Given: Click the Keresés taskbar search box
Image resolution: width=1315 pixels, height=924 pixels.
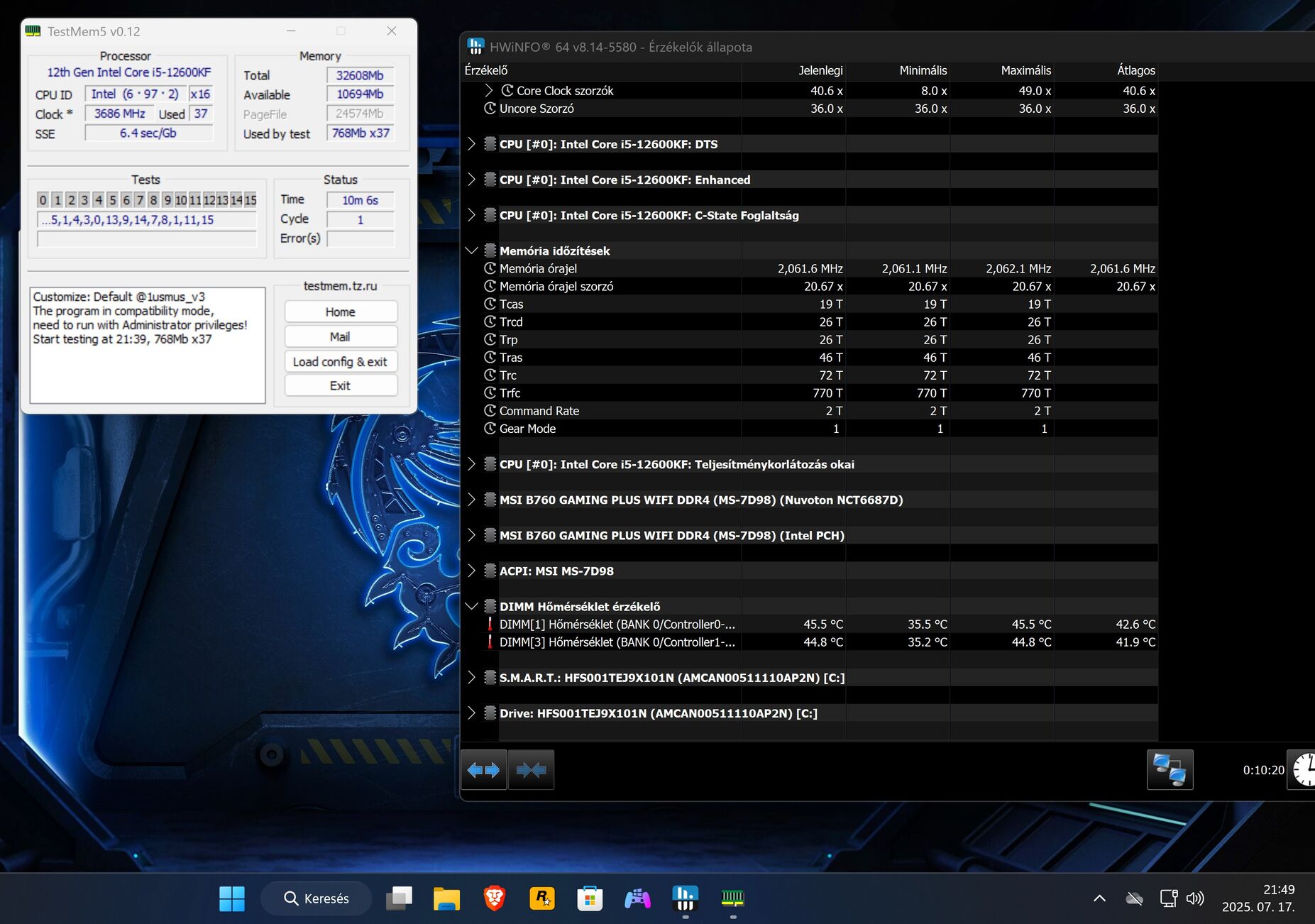Looking at the screenshot, I should point(317,898).
